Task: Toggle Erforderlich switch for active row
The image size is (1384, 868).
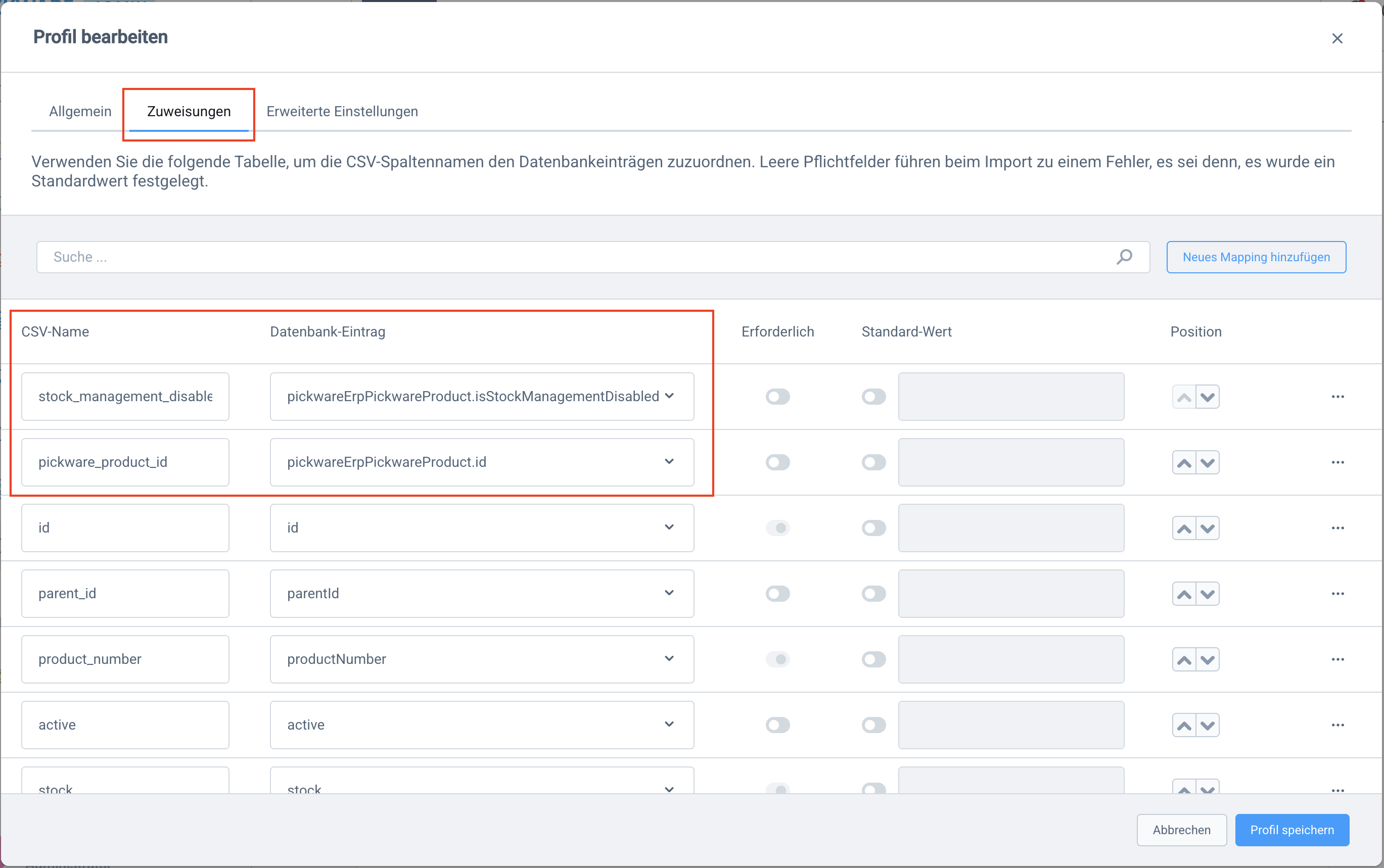Action: 777,726
